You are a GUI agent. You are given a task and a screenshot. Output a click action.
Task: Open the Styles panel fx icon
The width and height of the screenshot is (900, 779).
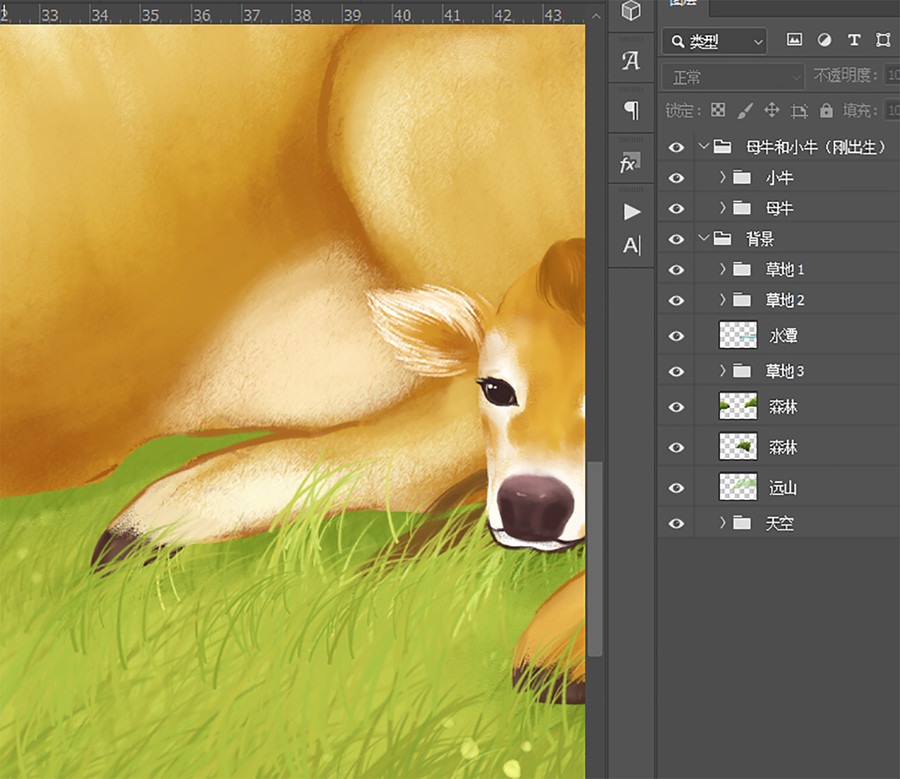(630, 163)
